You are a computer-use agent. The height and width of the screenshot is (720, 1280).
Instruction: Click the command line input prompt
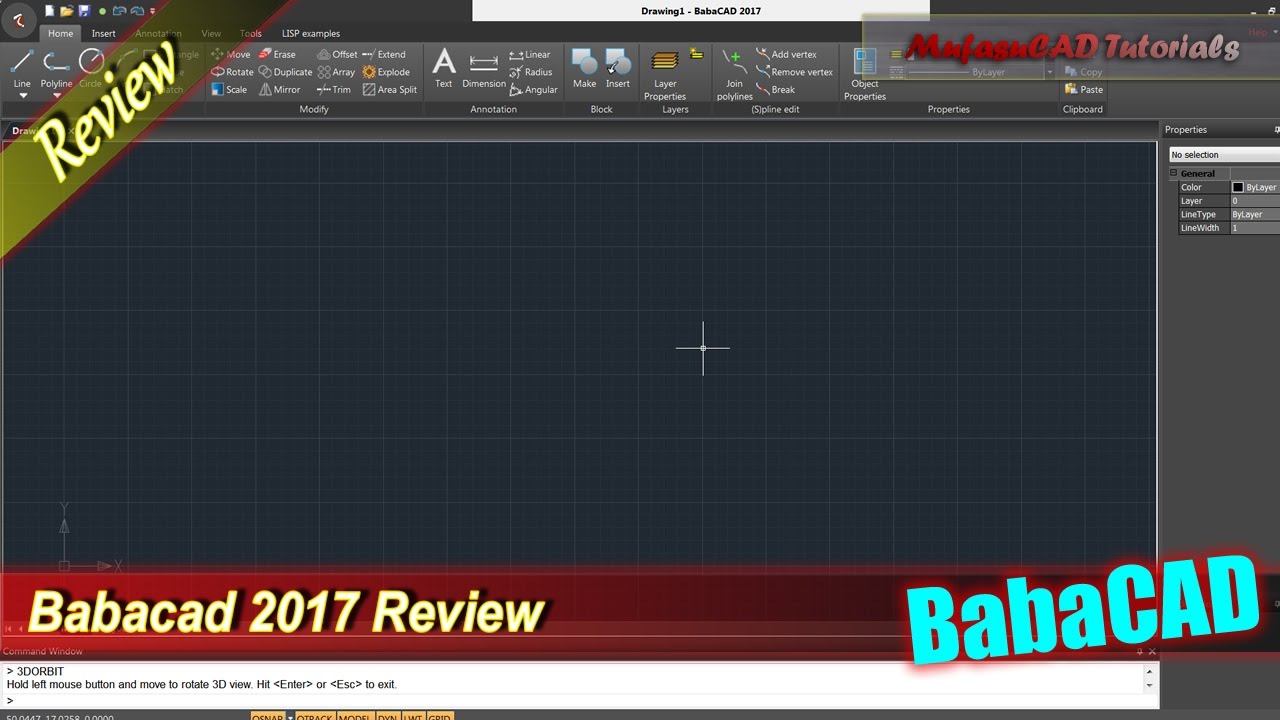coord(576,700)
